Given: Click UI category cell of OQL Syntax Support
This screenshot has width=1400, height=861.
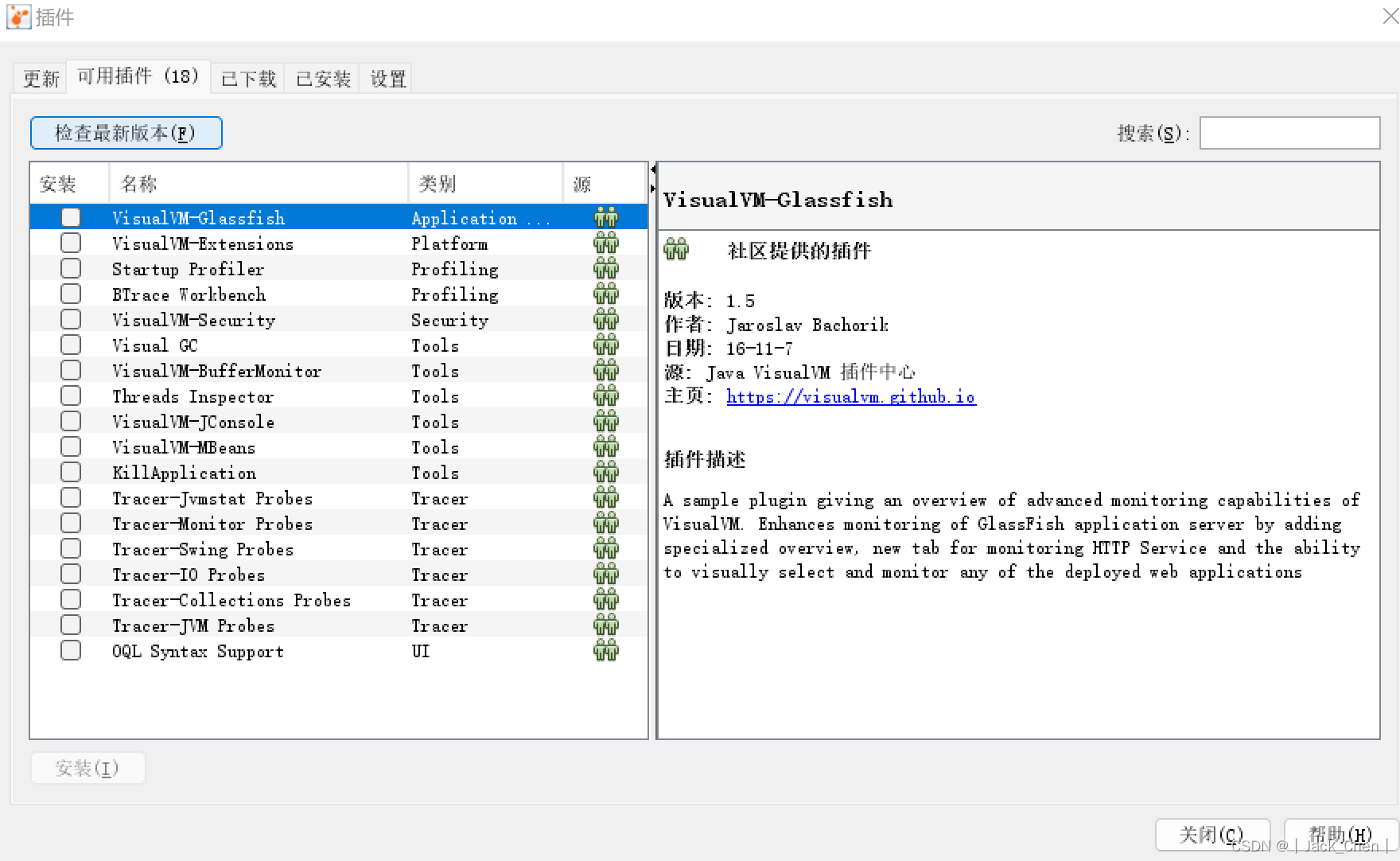Looking at the screenshot, I should (x=420, y=651).
